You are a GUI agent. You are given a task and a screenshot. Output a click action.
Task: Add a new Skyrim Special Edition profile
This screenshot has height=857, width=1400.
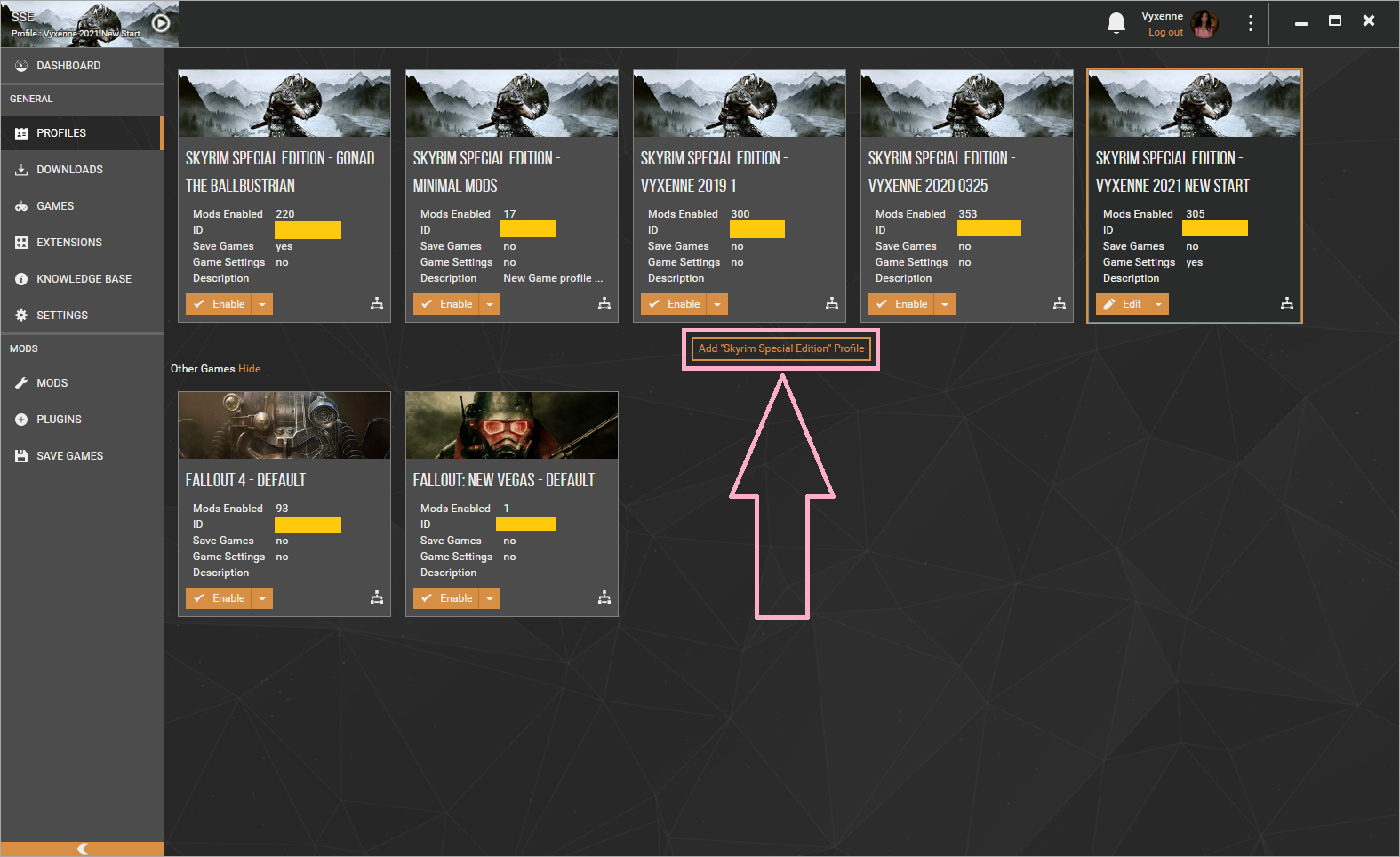pos(781,348)
